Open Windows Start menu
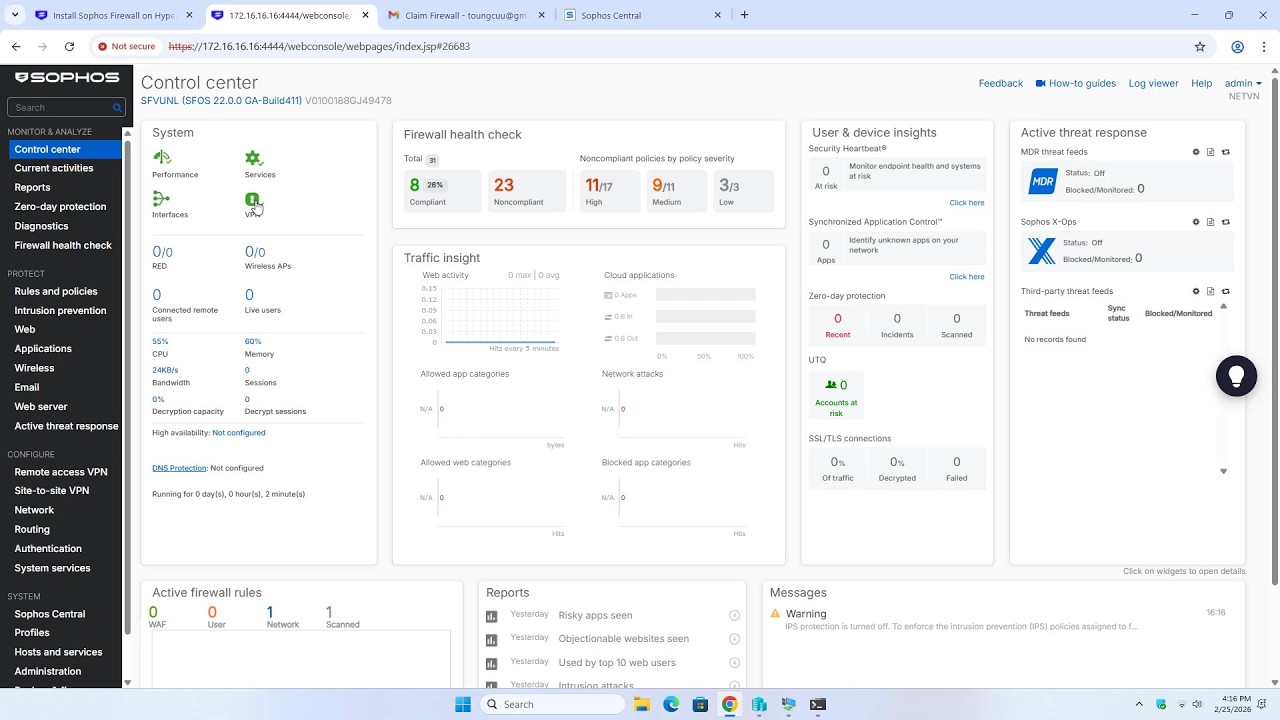 [463, 704]
